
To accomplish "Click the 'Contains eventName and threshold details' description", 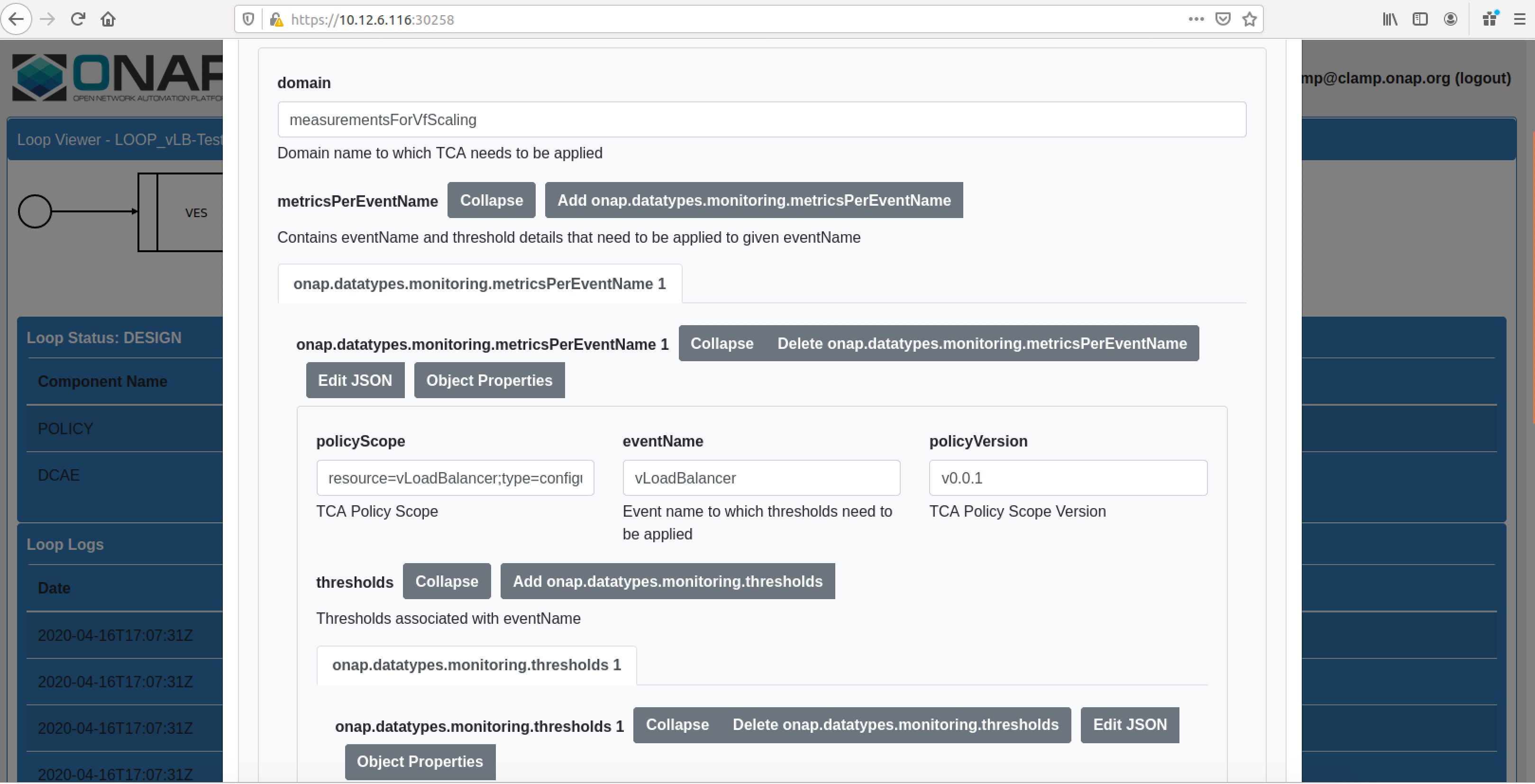I will (x=569, y=237).
